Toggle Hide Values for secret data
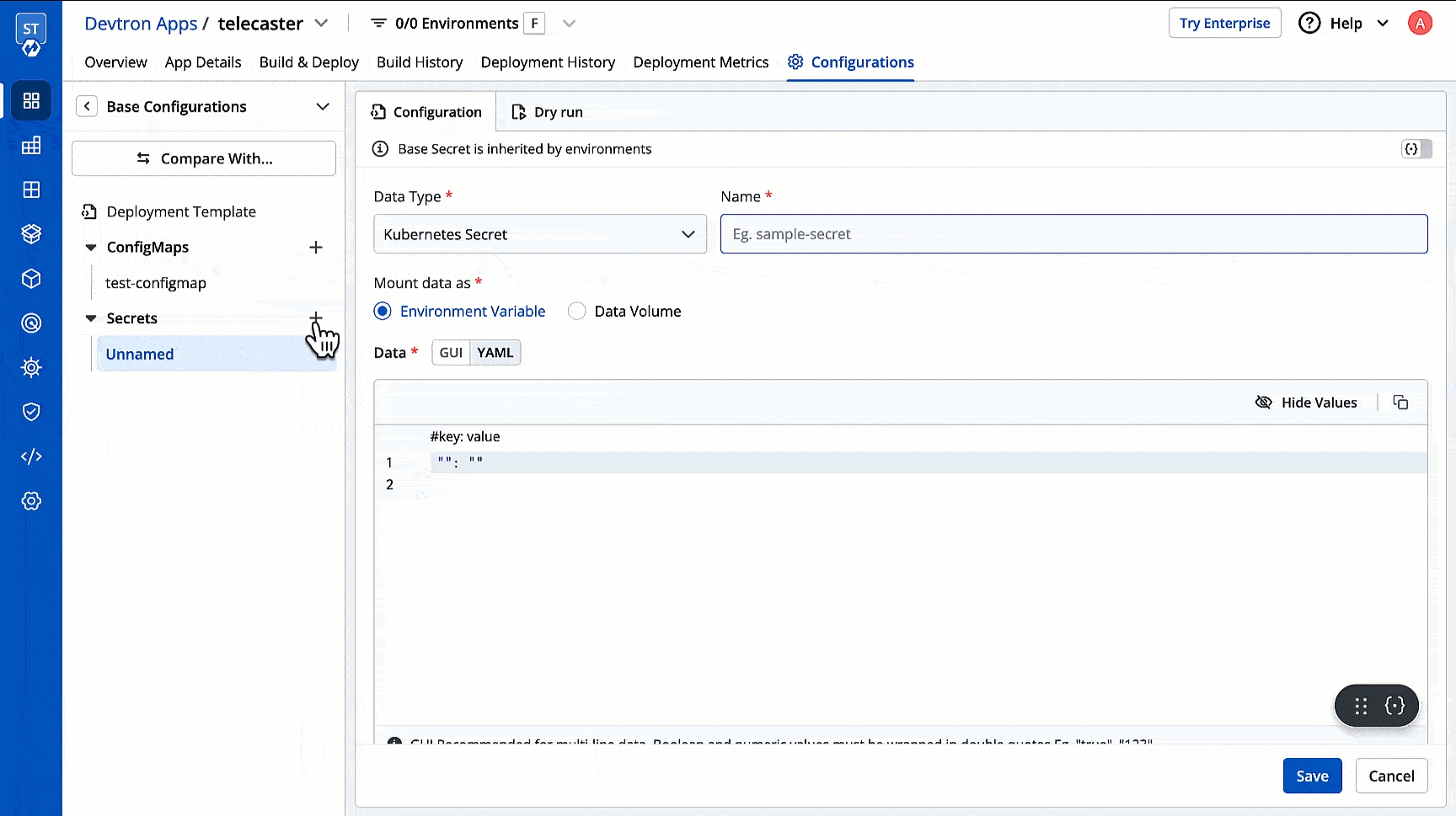Viewport: 1456px width, 816px height. (1306, 403)
